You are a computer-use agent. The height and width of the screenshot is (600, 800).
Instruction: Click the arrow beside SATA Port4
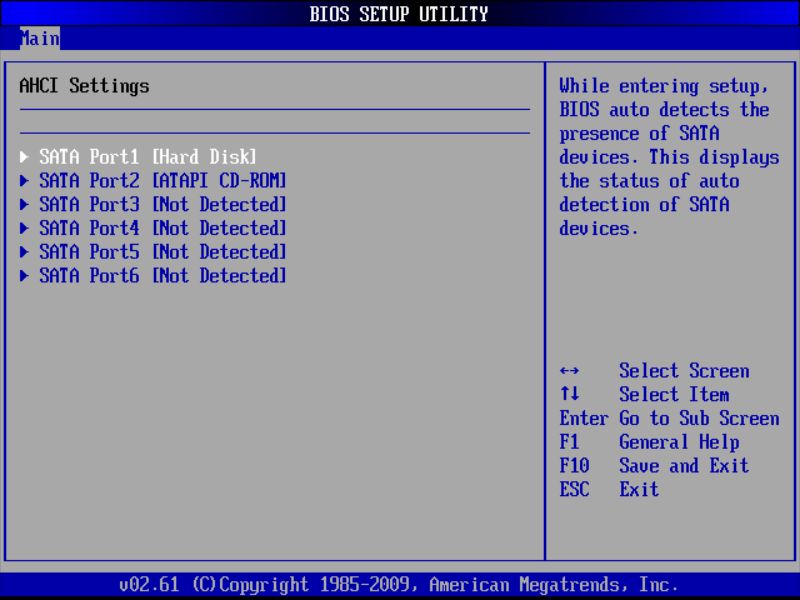pos(24,228)
